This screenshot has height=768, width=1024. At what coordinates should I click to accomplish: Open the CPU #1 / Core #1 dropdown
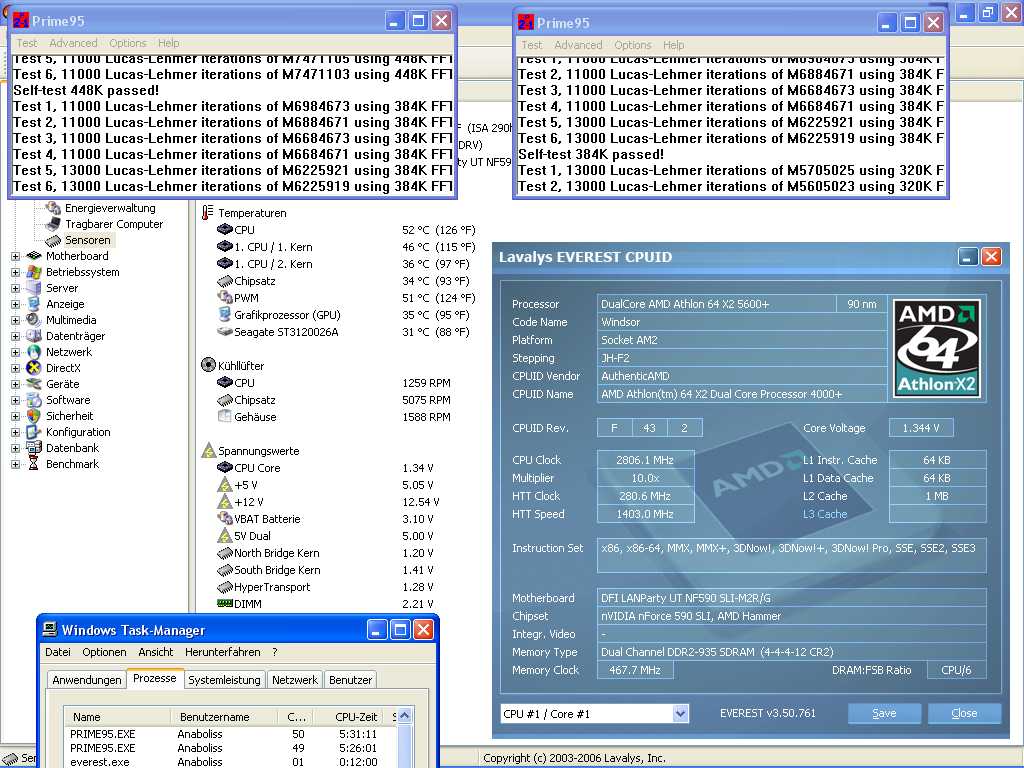pos(680,713)
